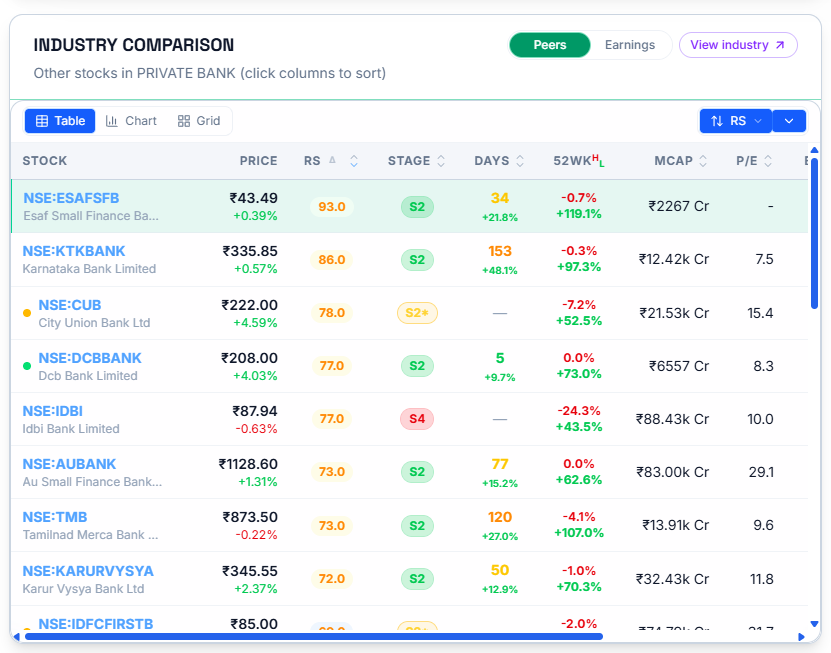Click the S2 stage badge for TMB
Viewport: 831px width, 653px height.
(x=417, y=526)
